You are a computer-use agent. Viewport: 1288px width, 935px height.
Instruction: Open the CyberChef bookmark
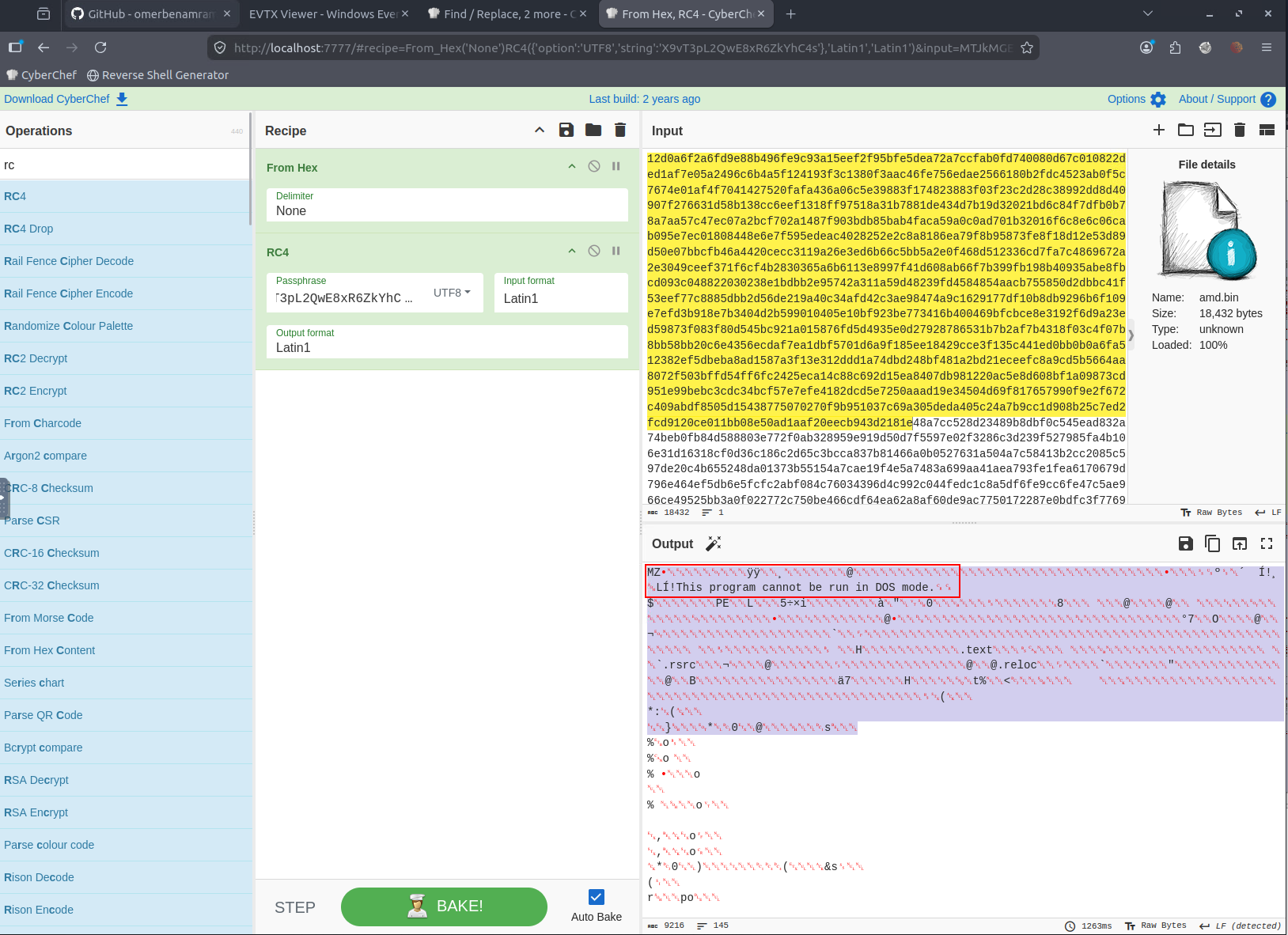[x=42, y=75]
